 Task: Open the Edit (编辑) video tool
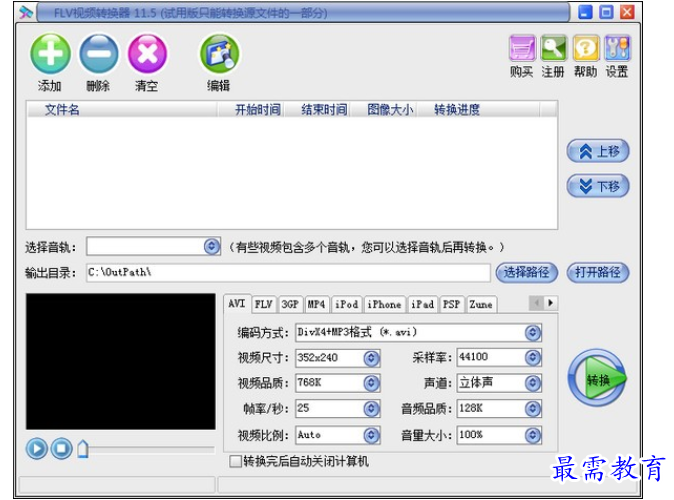[x=219, y=54]
